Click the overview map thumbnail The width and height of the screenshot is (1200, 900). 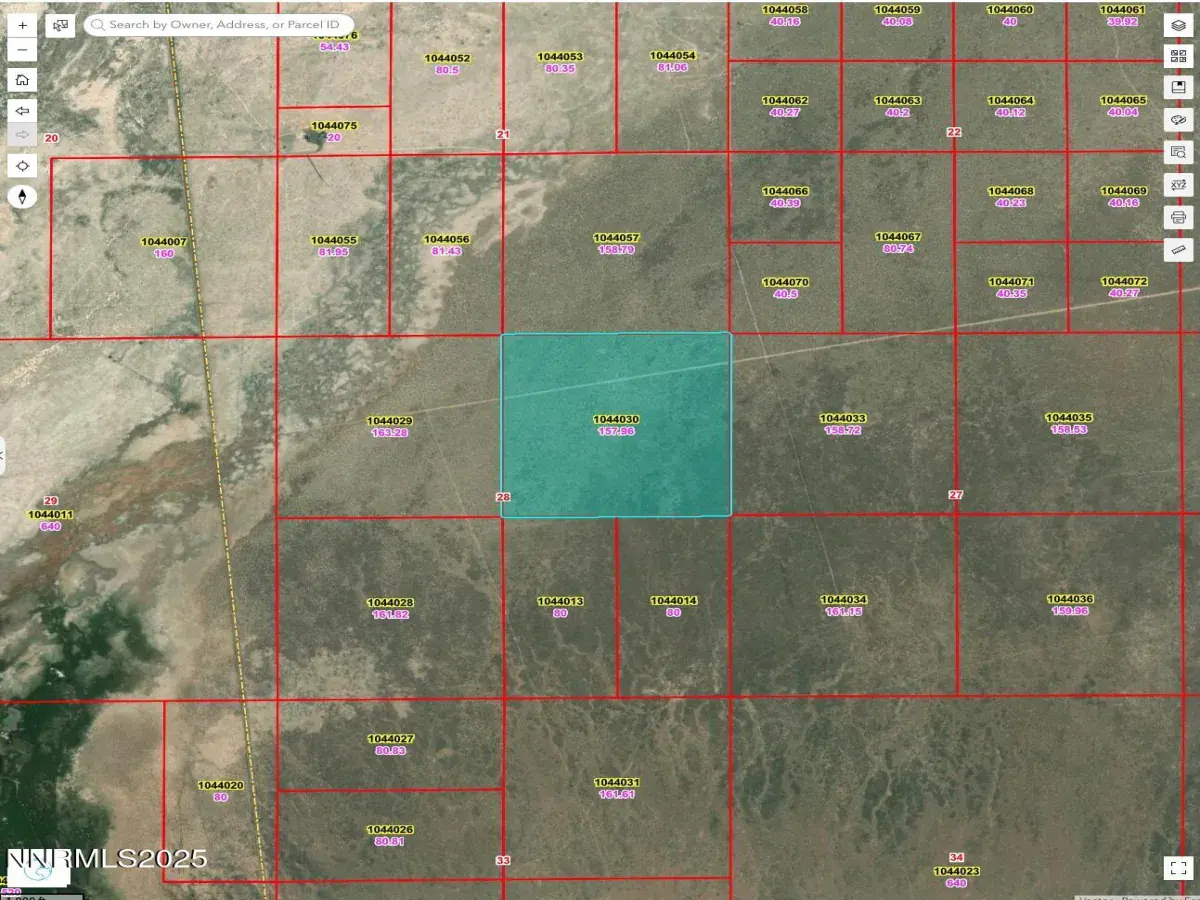coord(38,872)
